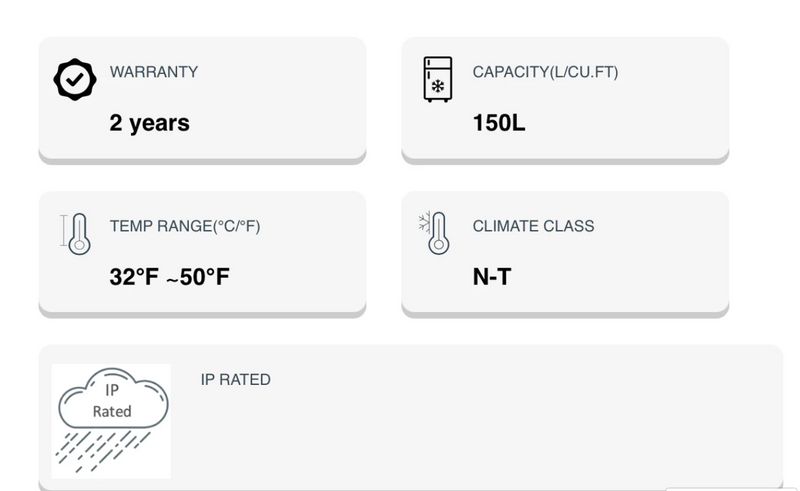Click the snowflake symbol on the fridge icon
Image resolution: width=800 pixels, height=491 pixels.
(438, 86)
